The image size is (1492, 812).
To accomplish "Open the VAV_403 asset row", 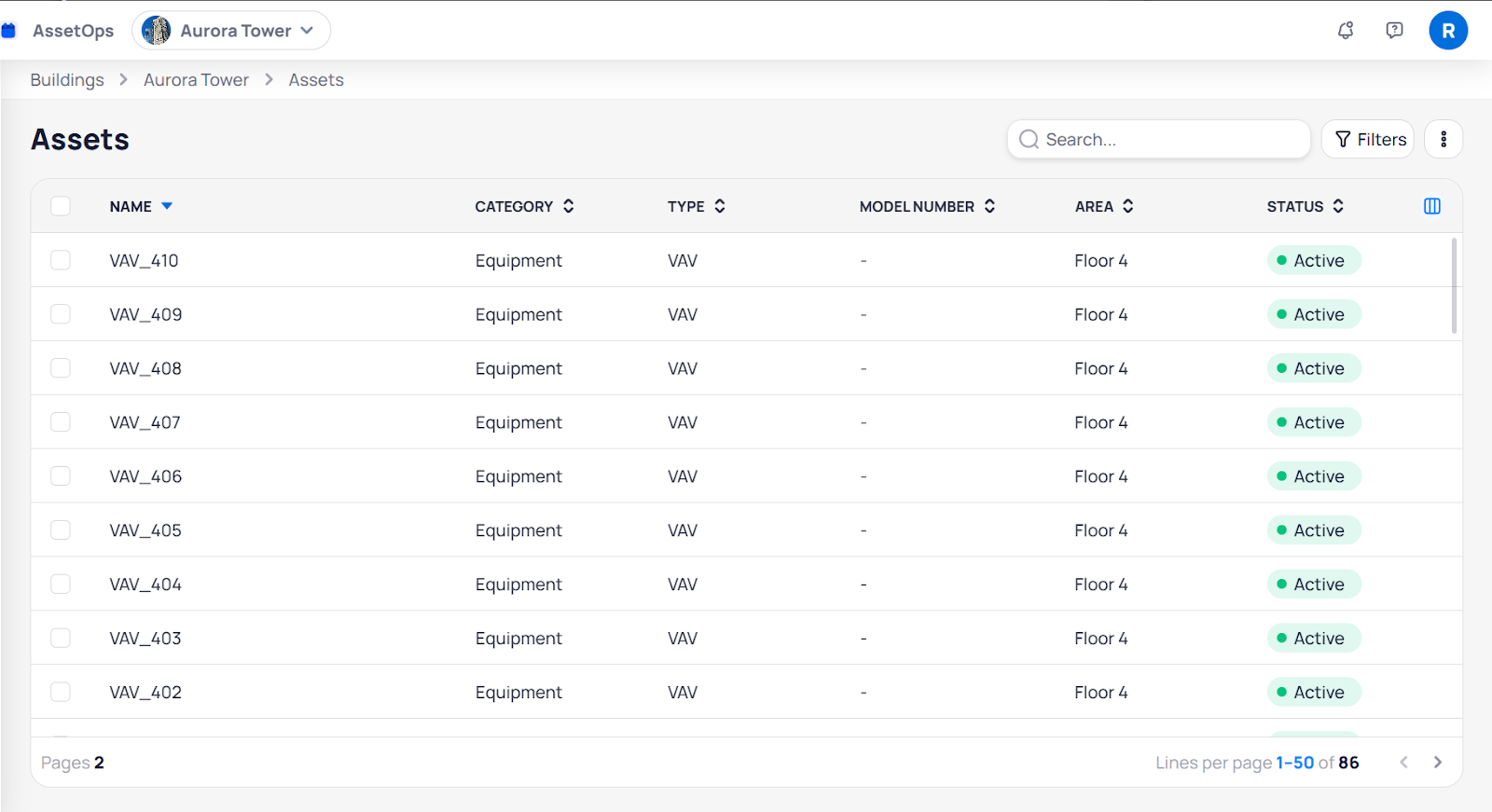I will 145,639.
